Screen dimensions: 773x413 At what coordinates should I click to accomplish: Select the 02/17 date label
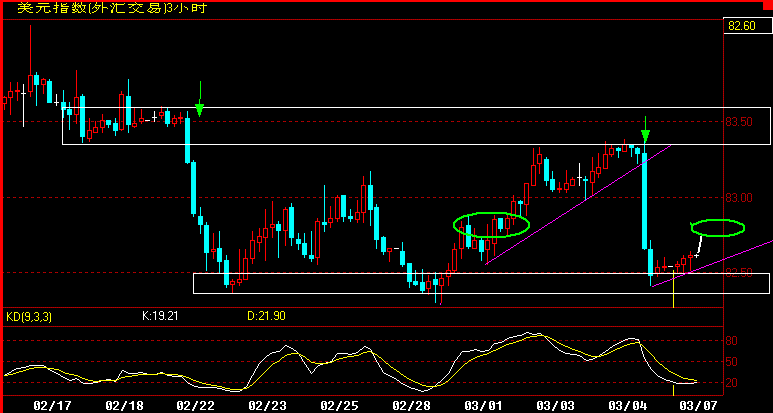point(53,405)
